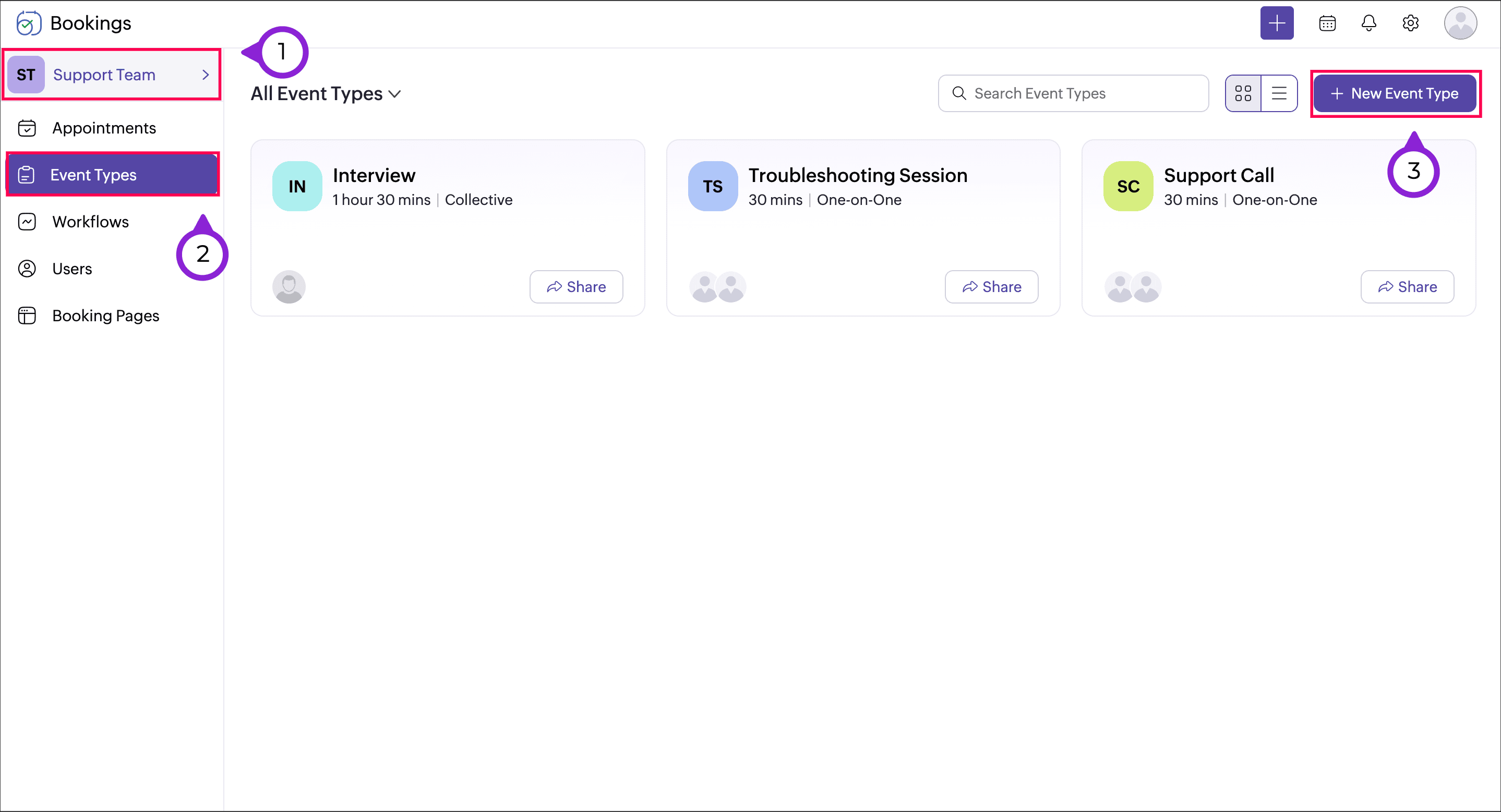Click the IN Interview event icon
The width and height of the screenshot is (1501, 812).
(296, 186)
